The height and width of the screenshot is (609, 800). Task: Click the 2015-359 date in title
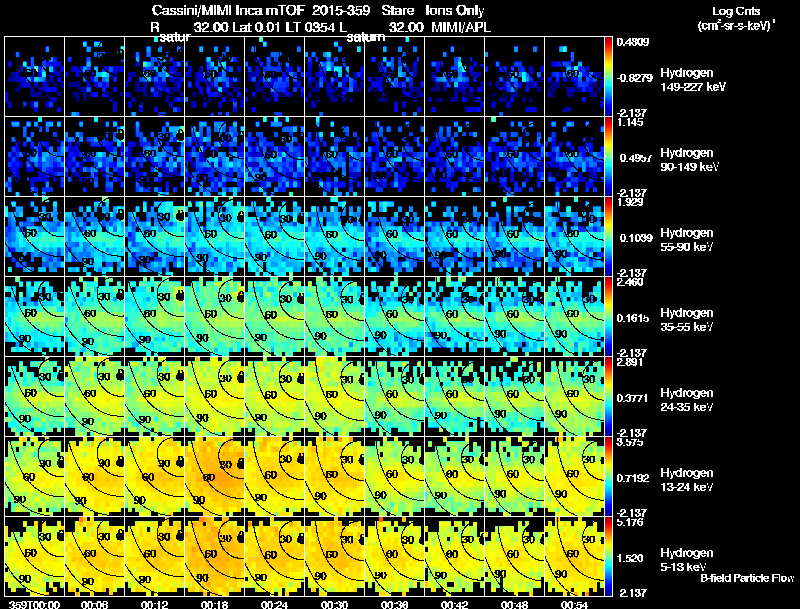341,11
